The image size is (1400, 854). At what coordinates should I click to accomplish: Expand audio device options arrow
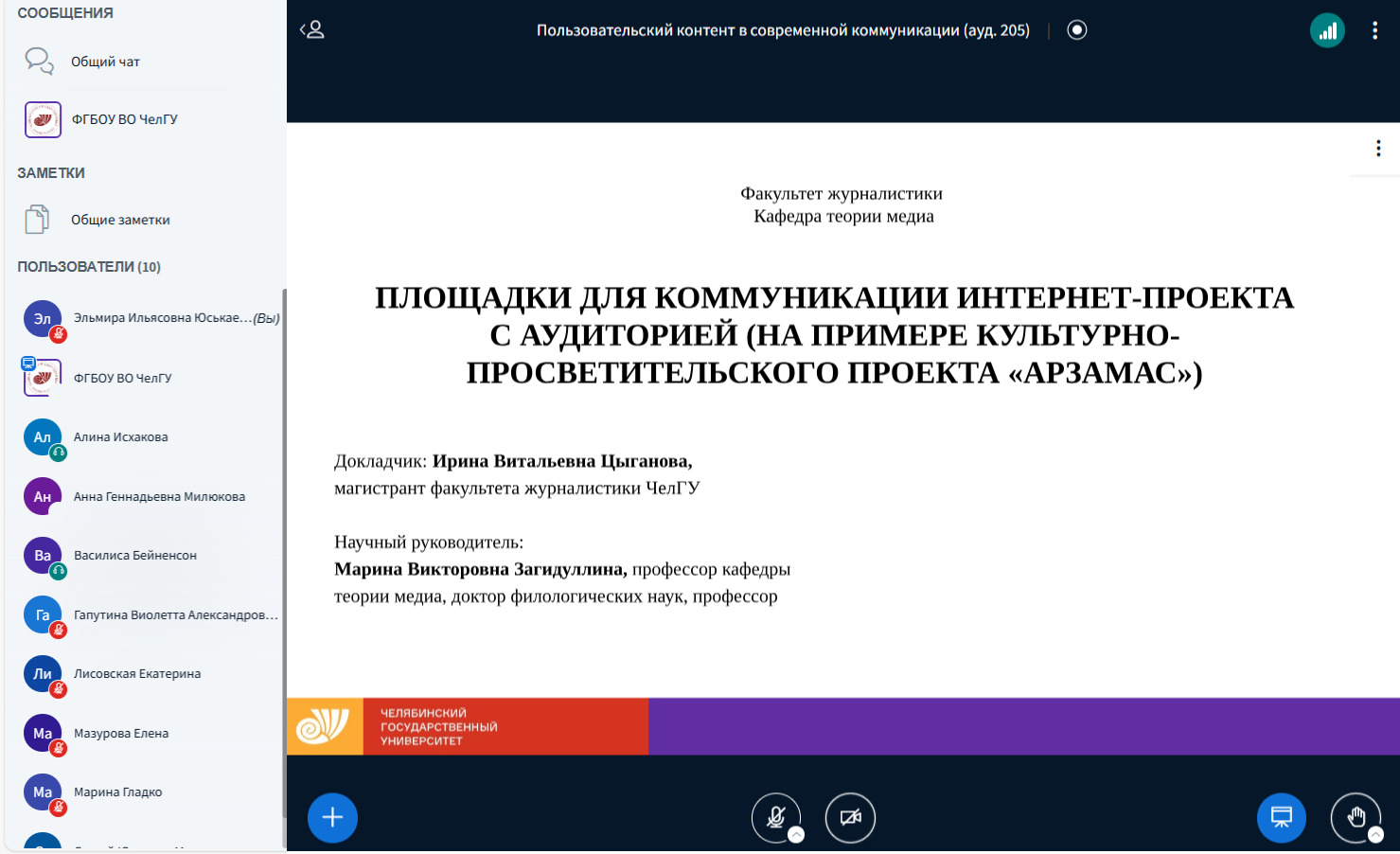(797, 835)
